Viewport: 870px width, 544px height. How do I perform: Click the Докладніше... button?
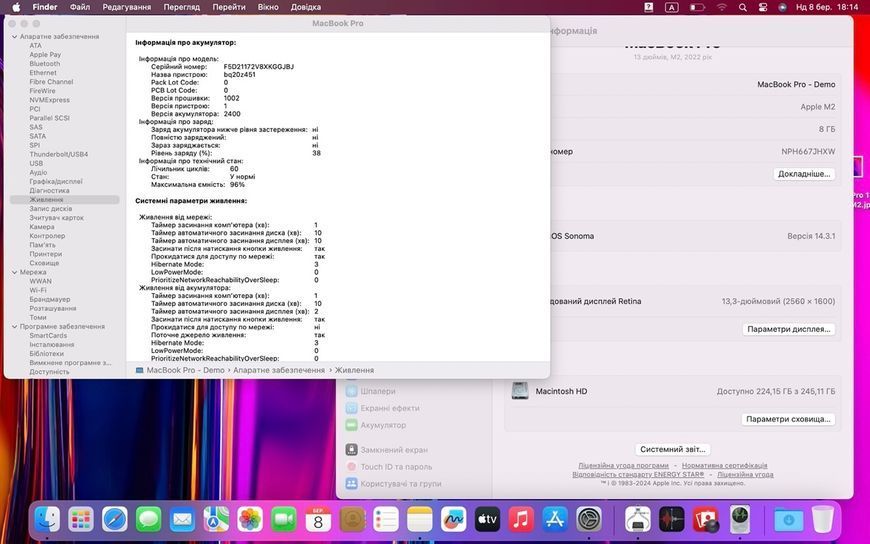(x=804, y=174)
